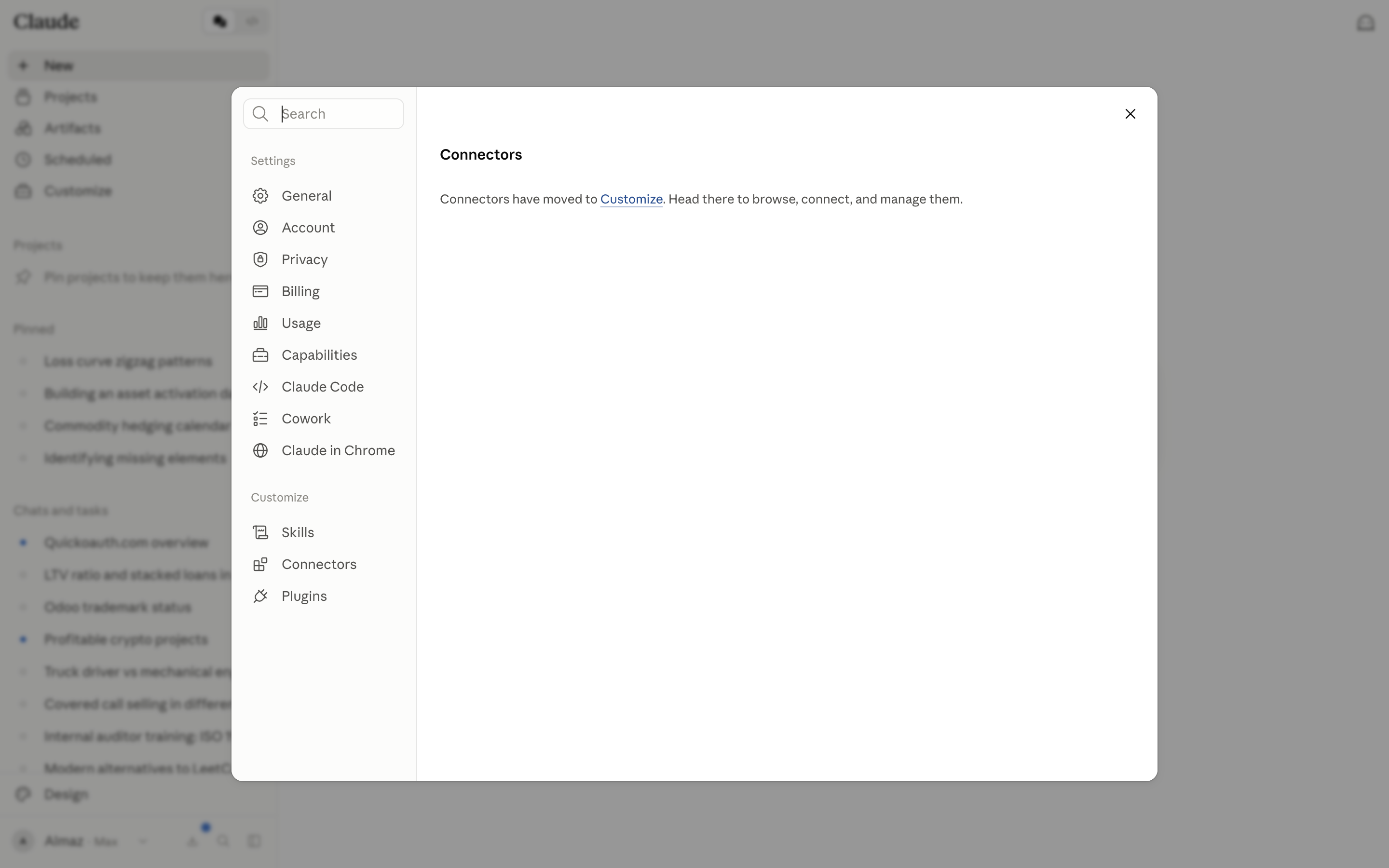
Task: Open the Billing section
Action: (x=324, y=292)
